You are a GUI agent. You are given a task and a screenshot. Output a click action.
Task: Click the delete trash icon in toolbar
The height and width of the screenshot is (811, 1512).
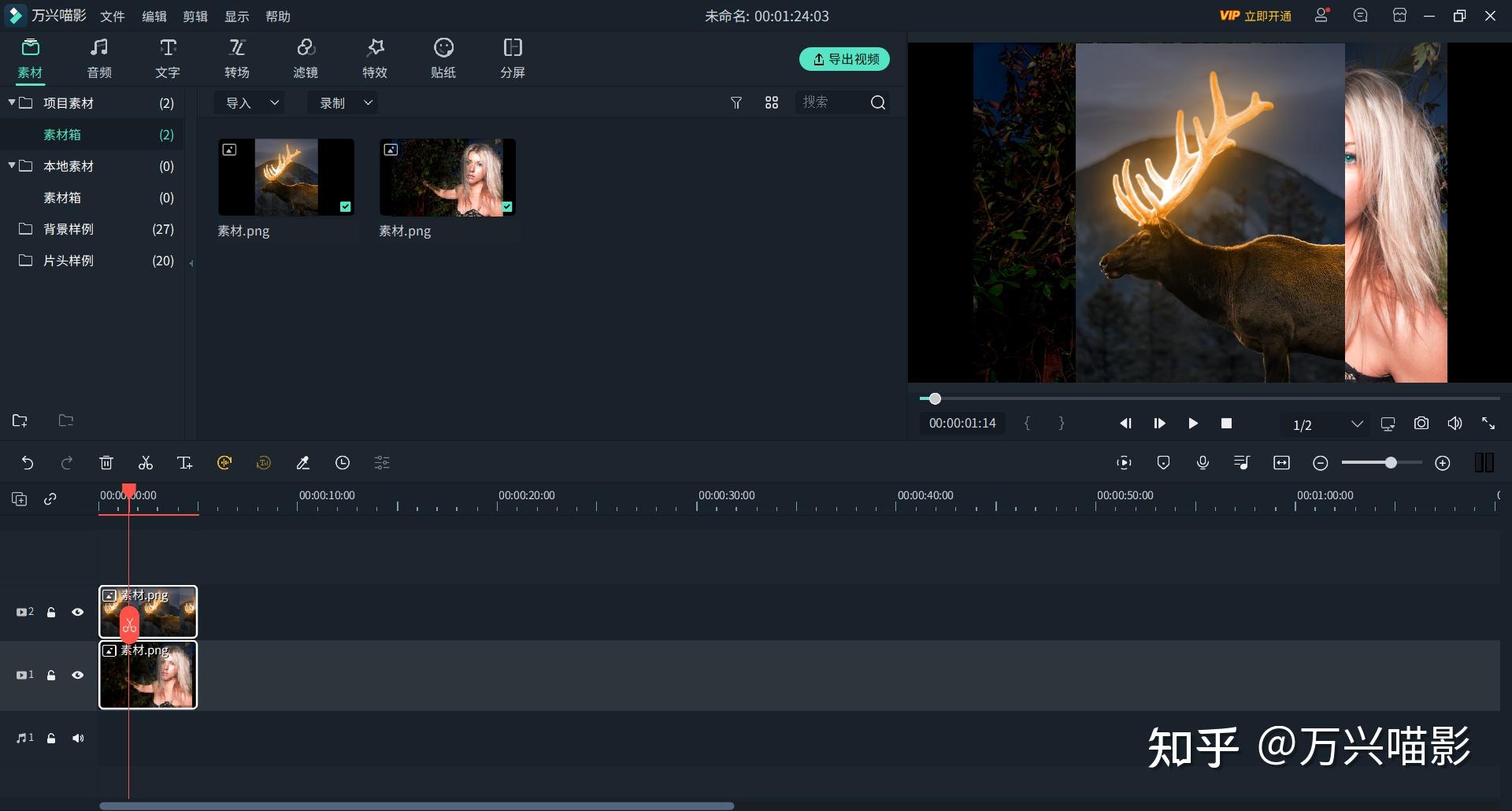tap(106, 463)
